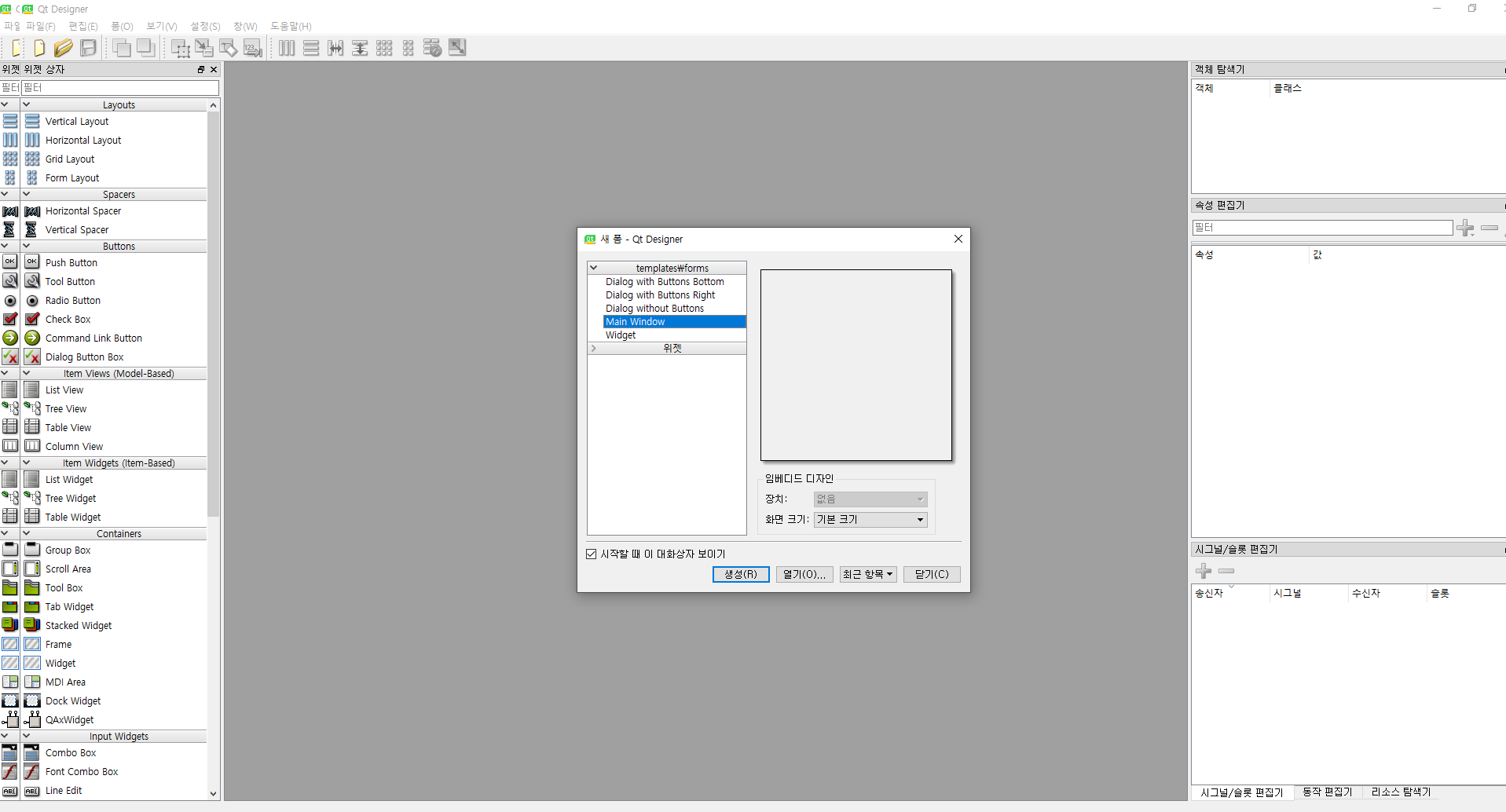Float the widget box panel
The width and height of the screenshot is (1506, 812).
(x=201, y=69)
